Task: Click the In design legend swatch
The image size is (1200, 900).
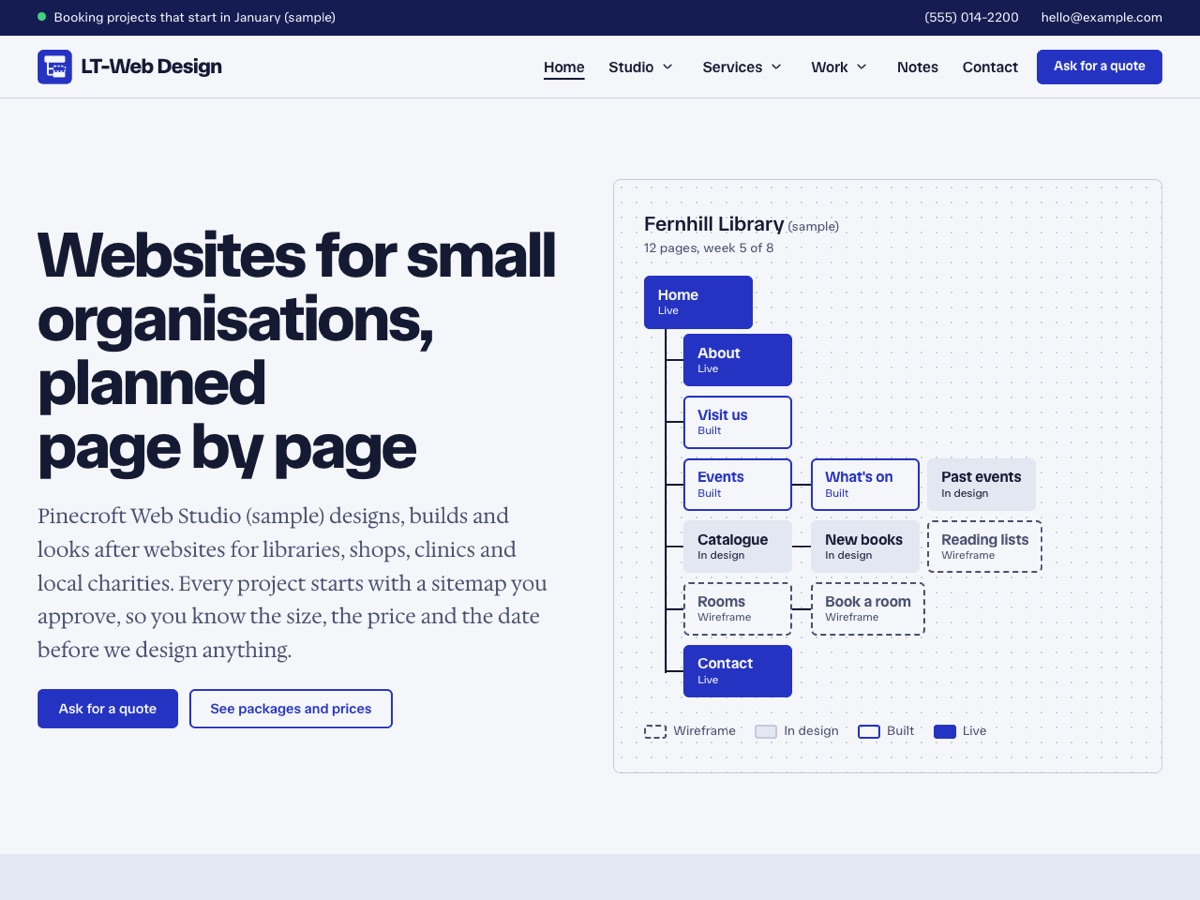Action: (766, 731)
